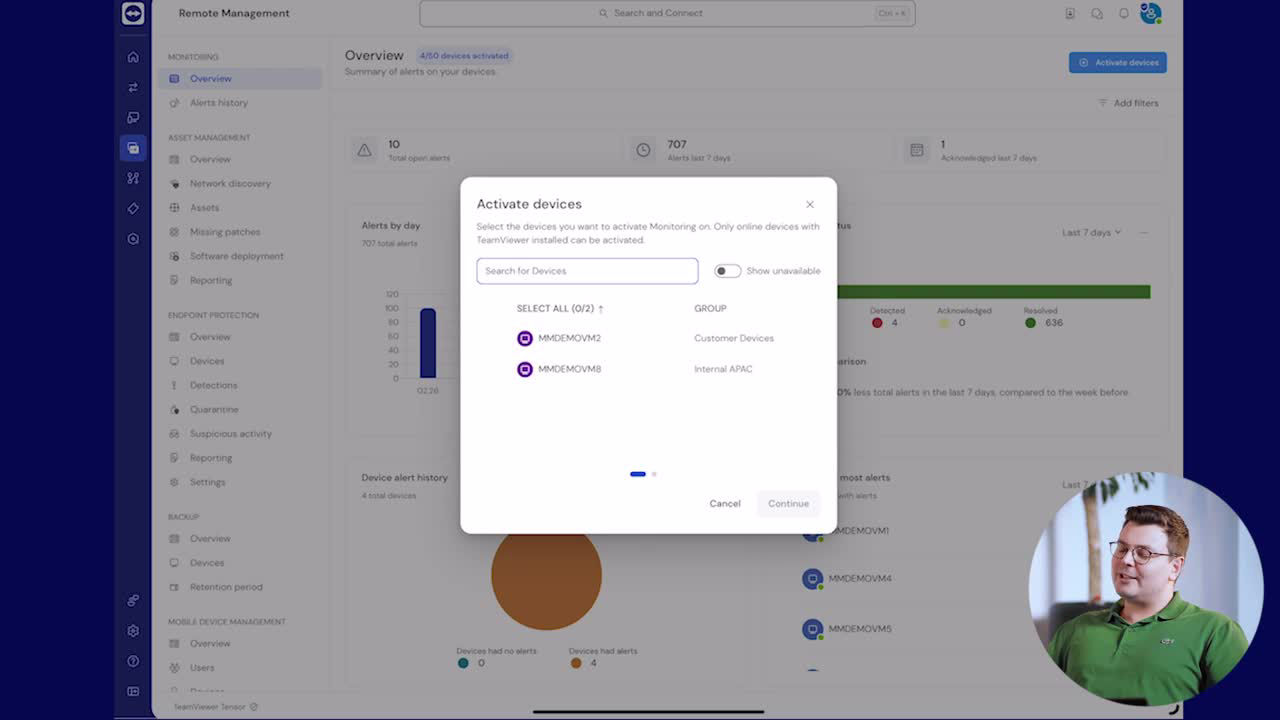The width and height of the screenshot is (1280, 720).
Task: Click the Search for Devices field
Action: (587, 271)
